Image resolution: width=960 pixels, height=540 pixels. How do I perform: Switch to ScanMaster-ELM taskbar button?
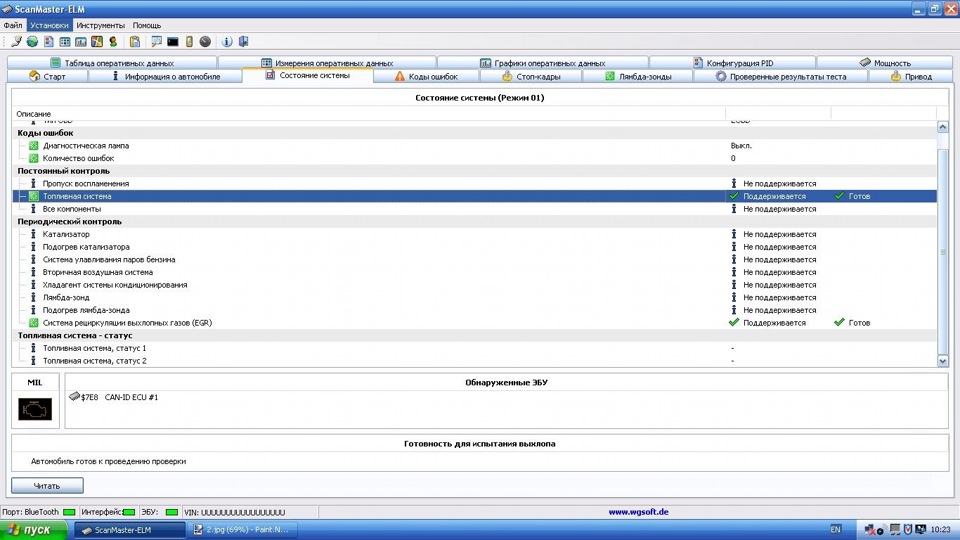click(129, 530)
